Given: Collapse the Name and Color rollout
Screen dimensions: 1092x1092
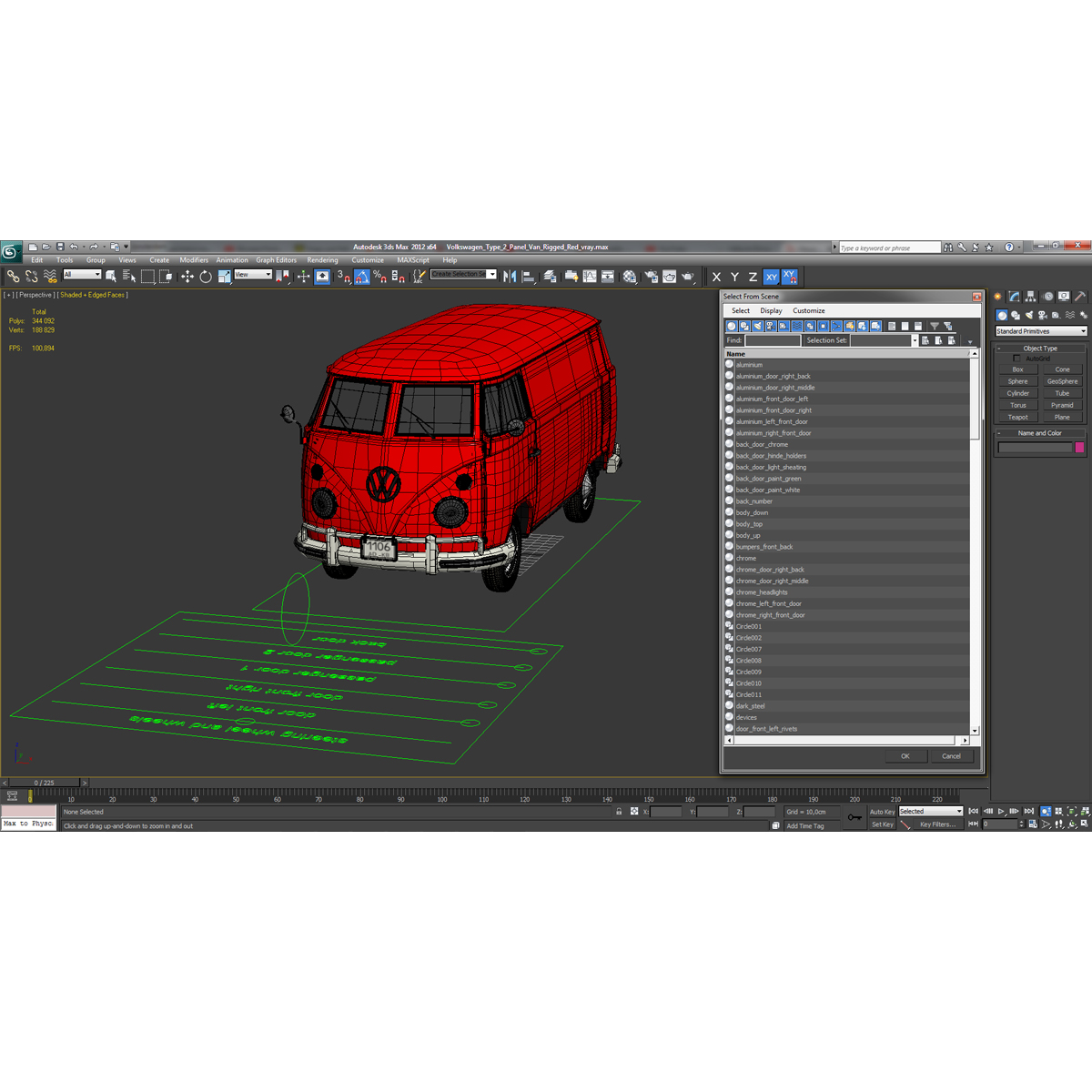Looking at the screenshot, I should tap(1040, 433).
